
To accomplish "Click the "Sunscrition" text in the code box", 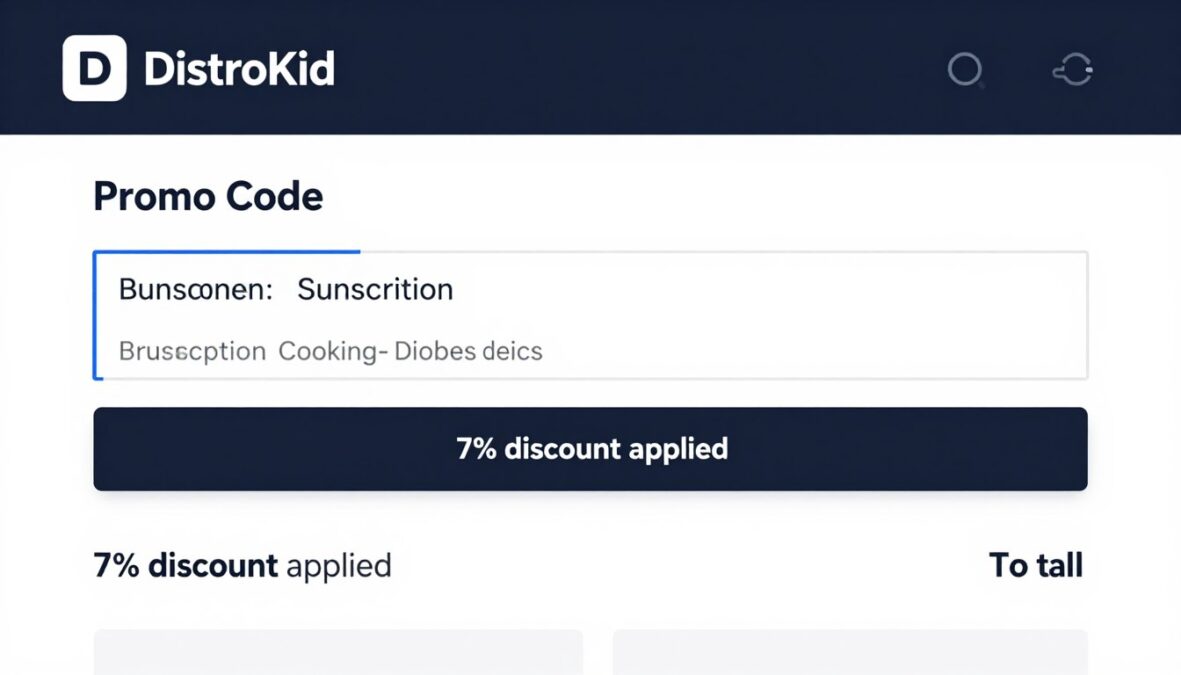I will click(x=374, y=289).
